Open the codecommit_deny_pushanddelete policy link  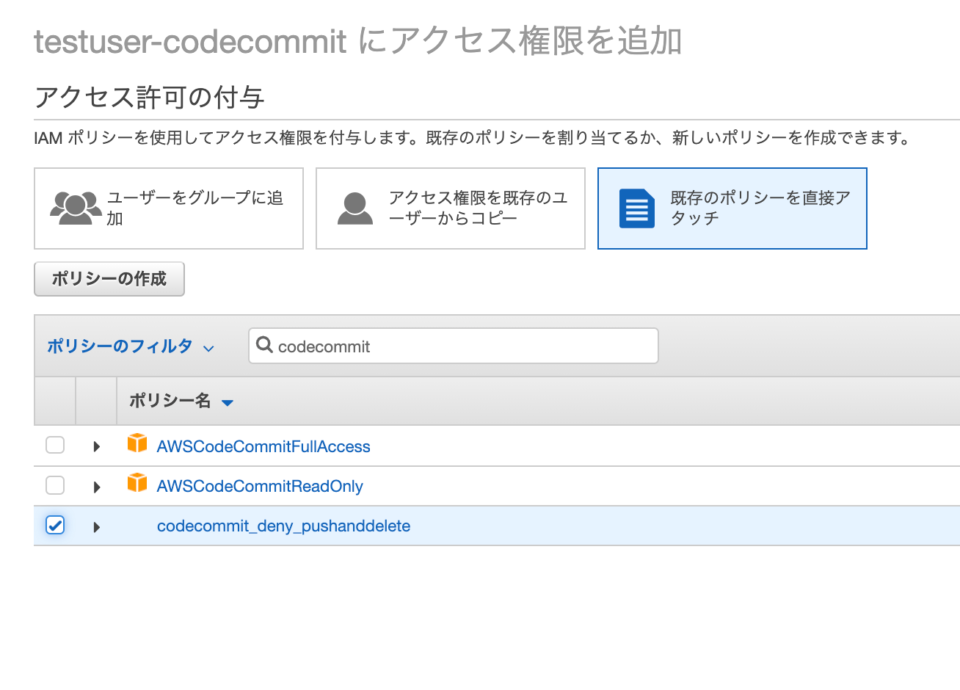click(x=283, y=525)
